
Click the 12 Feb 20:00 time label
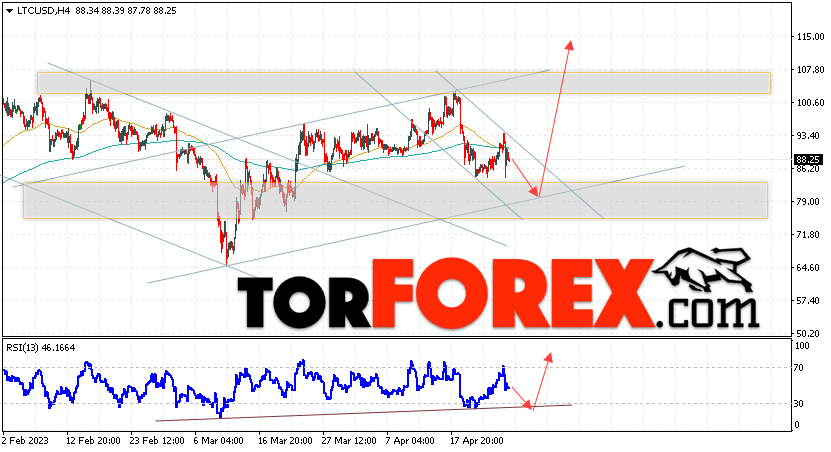click(93, 441)
